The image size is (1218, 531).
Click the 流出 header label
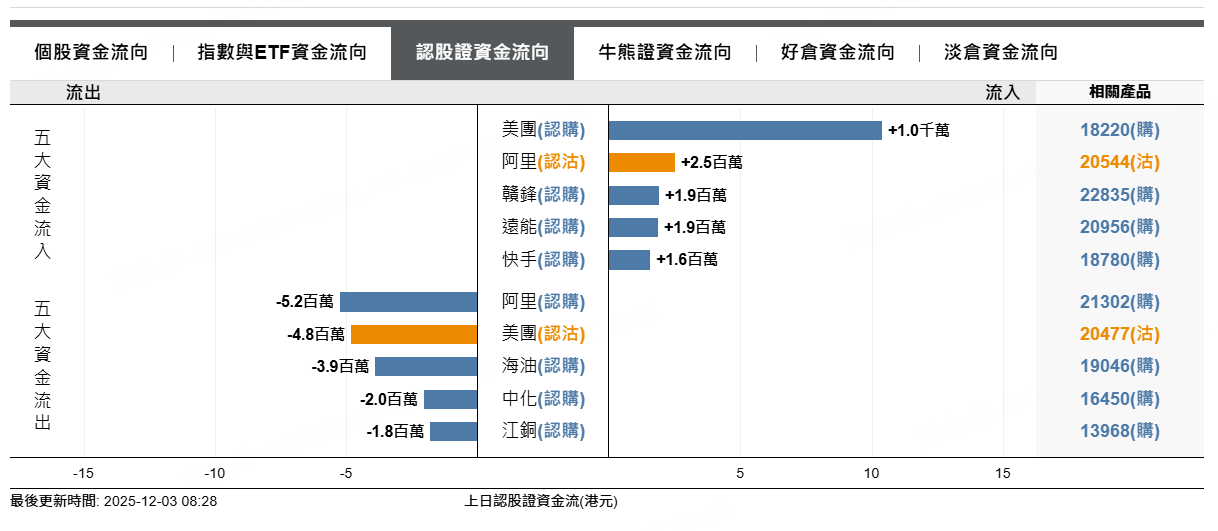point(83,93)
